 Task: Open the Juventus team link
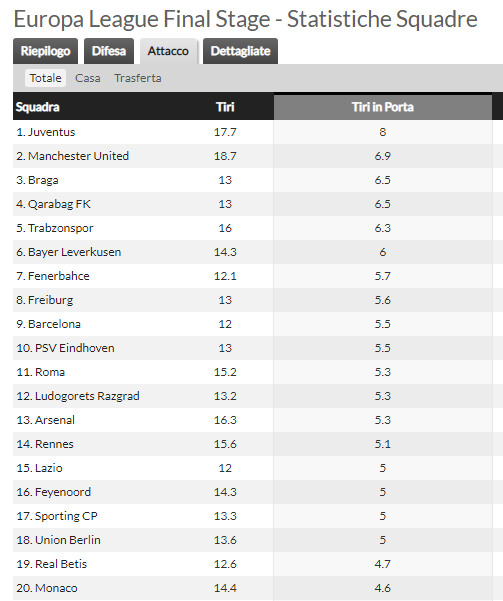coord(51,132)
